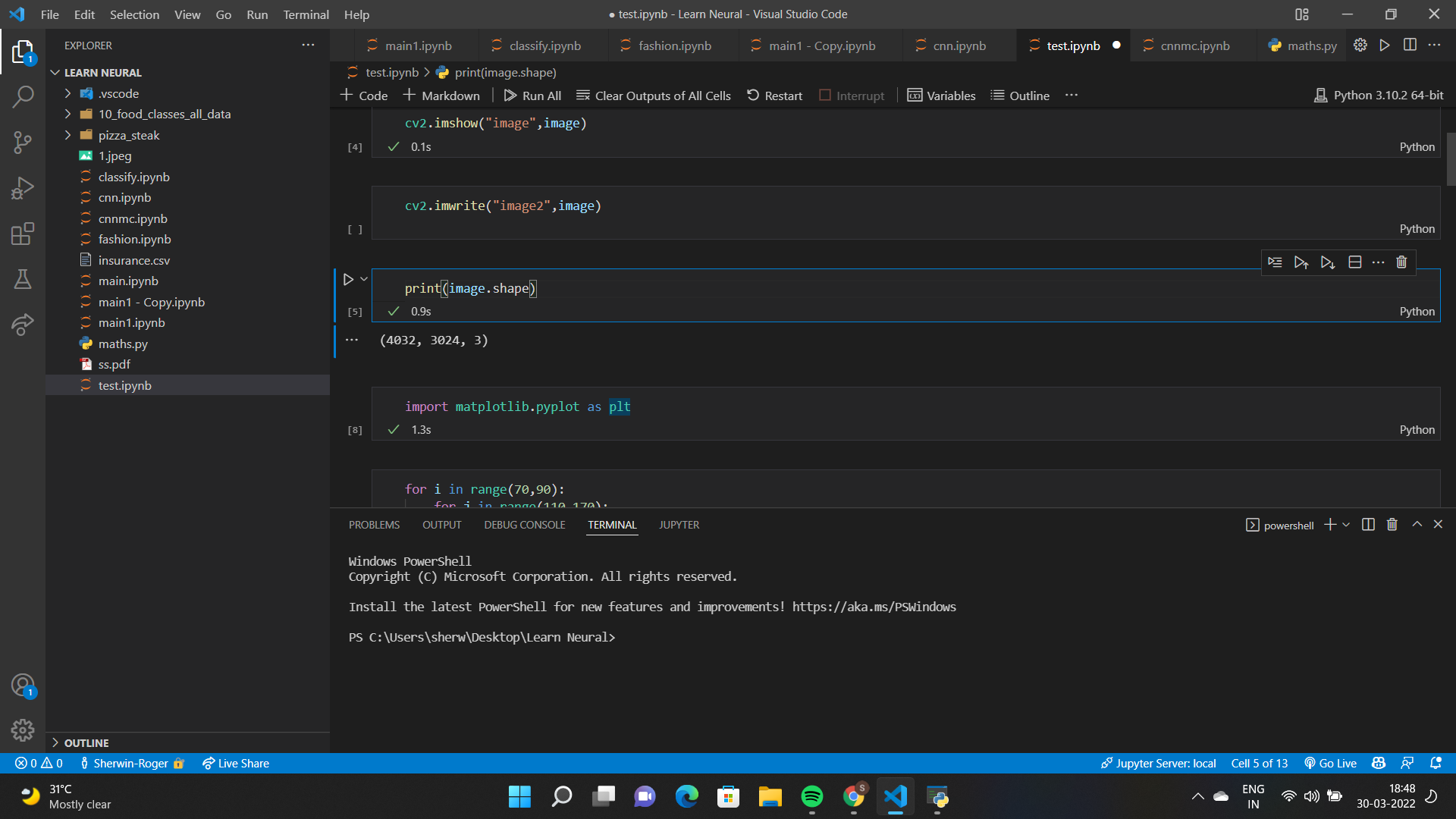This screenshot has height=819, width=1456.
Task: Click Run All in notebook toolbar
Action: [x=532, y=96]
